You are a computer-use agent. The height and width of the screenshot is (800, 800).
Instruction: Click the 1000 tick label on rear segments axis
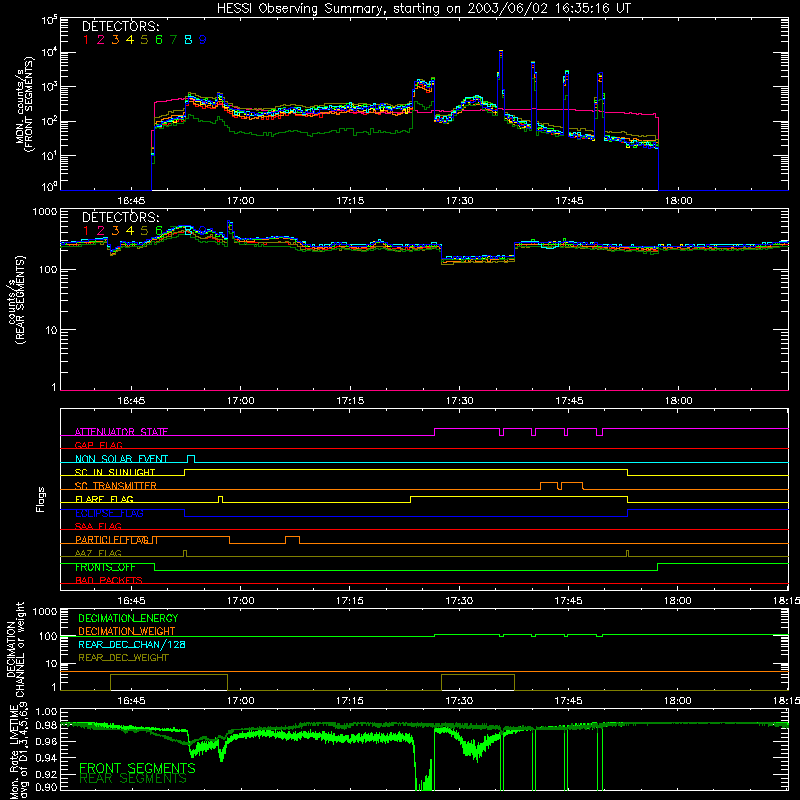[x=44, y=211]
